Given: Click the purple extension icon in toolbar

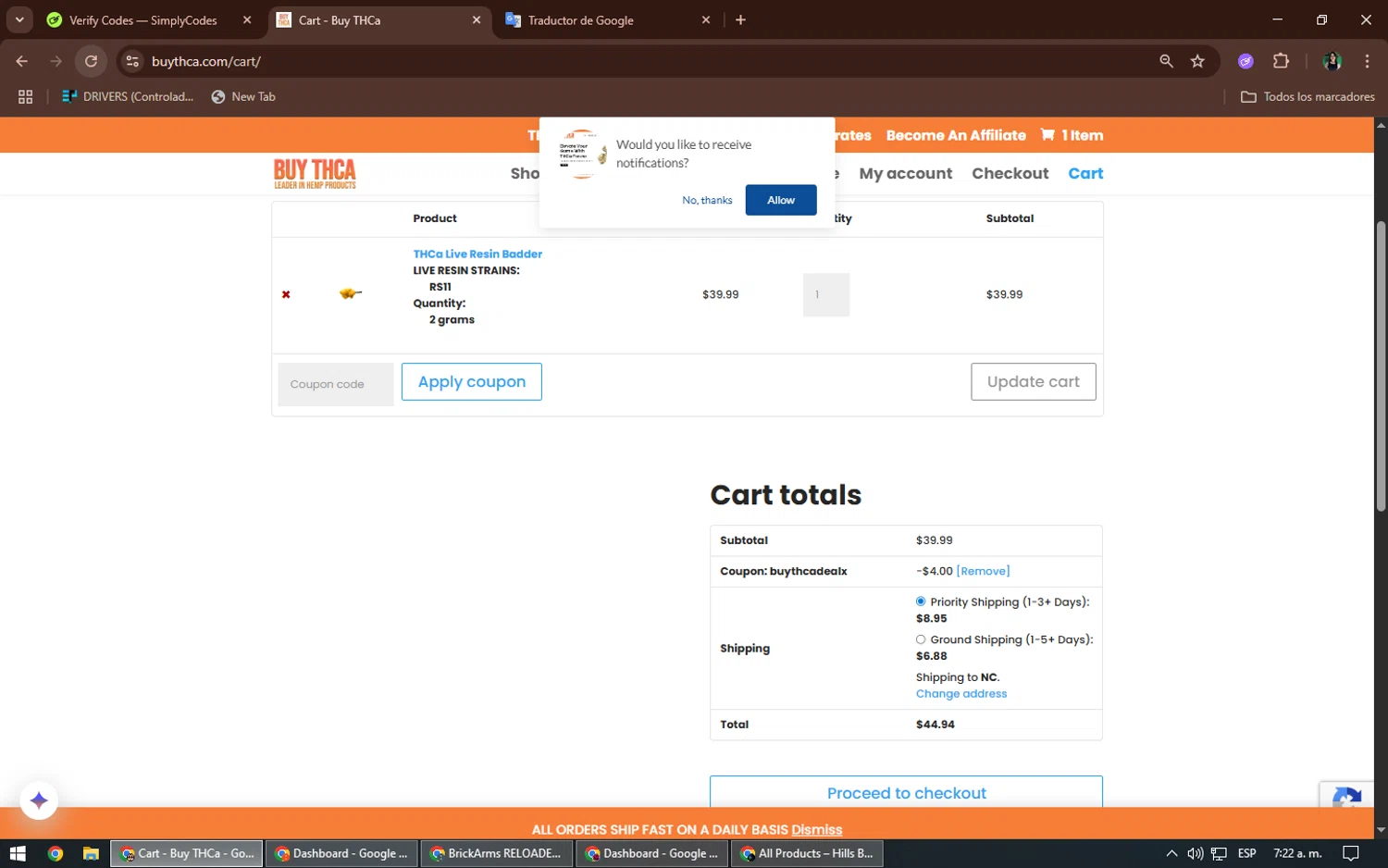Looking at the screenshot, I should (1245, 61).
